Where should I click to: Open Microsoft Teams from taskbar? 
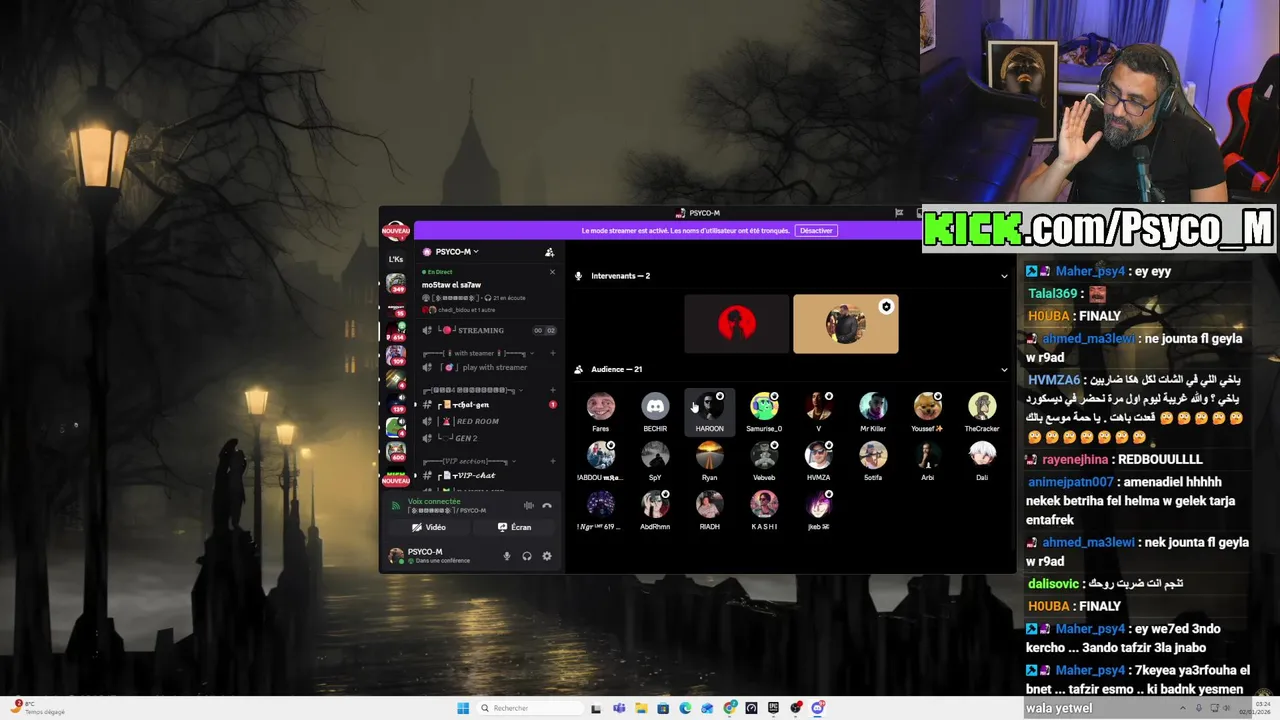pos(619,708)
